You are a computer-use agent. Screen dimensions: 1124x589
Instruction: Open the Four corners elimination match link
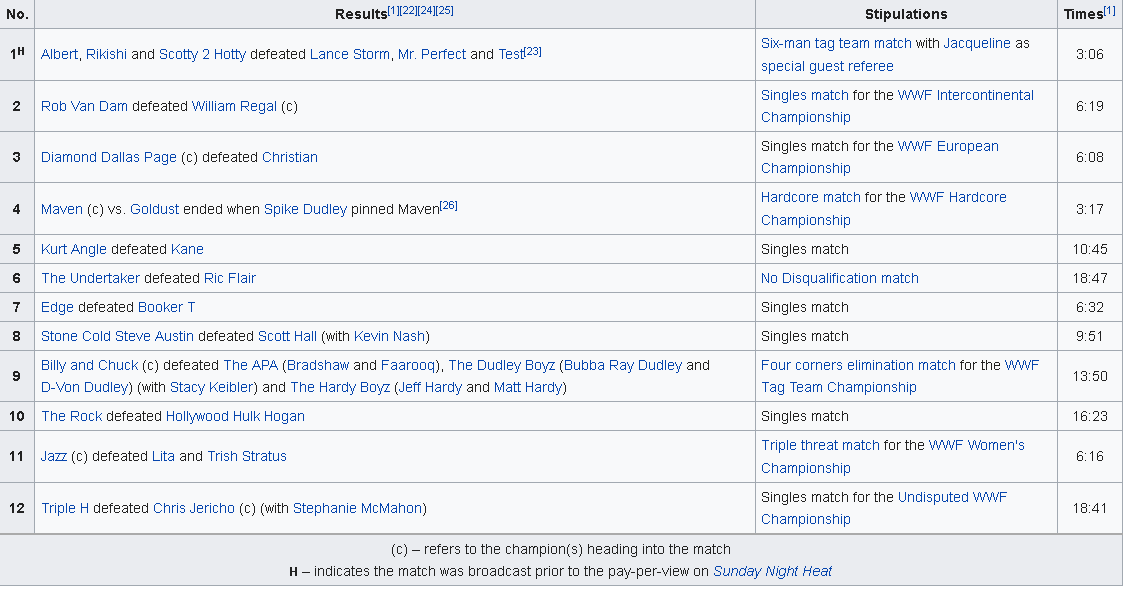click(858, 365)
